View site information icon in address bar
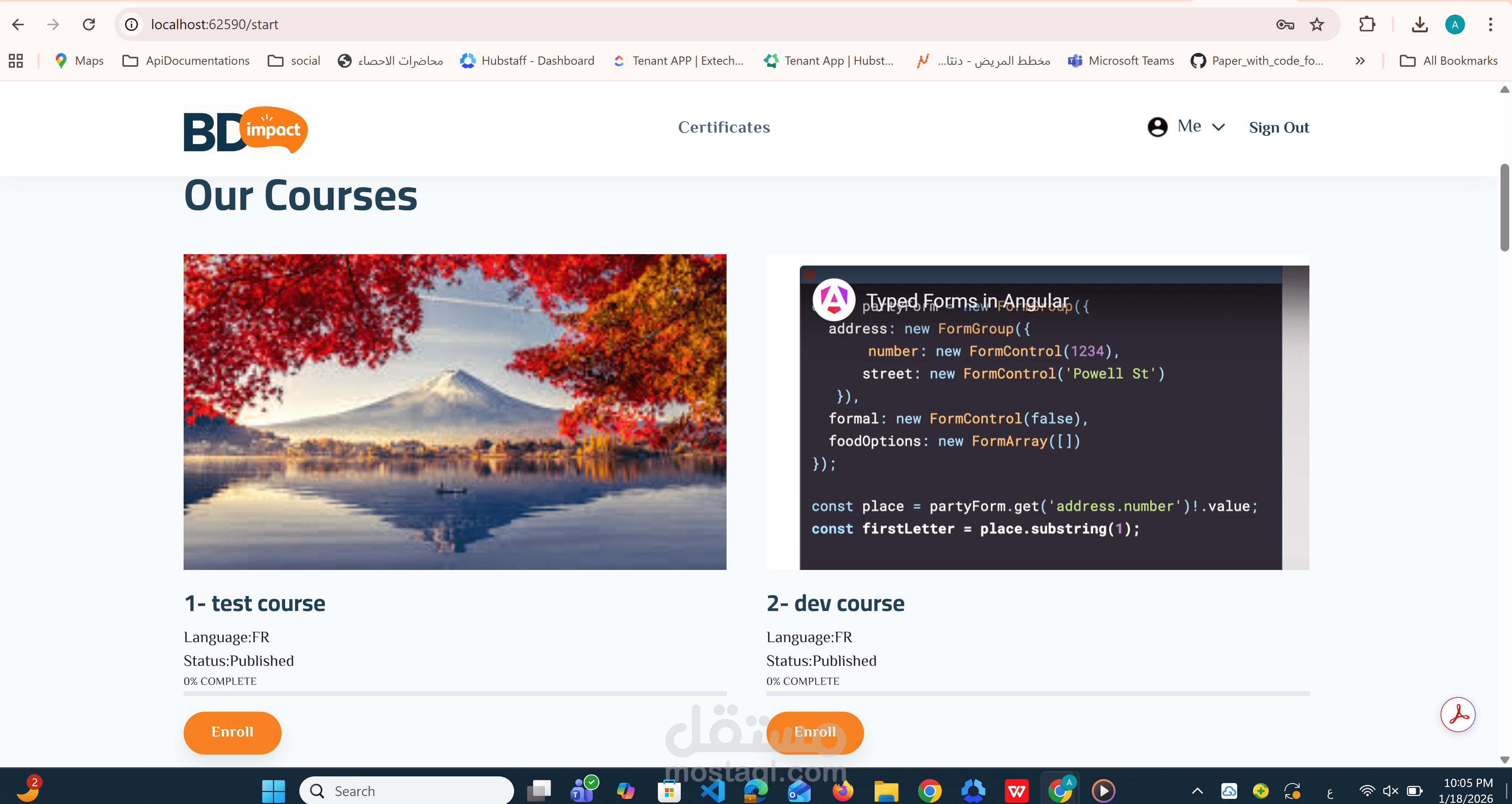 pyautogui.click(x=131, y=24)
